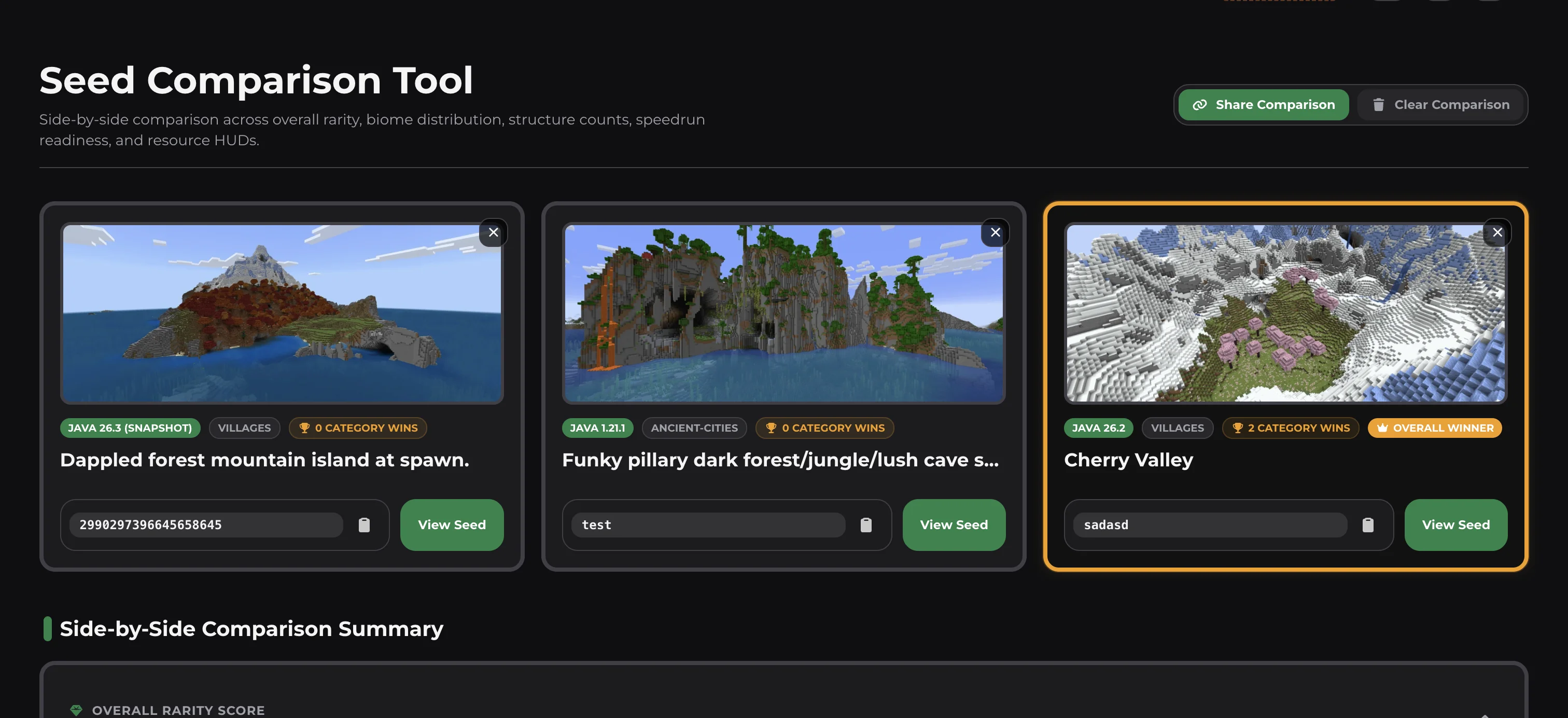View Seed for the Funky pillary dark forest card

(954, 525)
